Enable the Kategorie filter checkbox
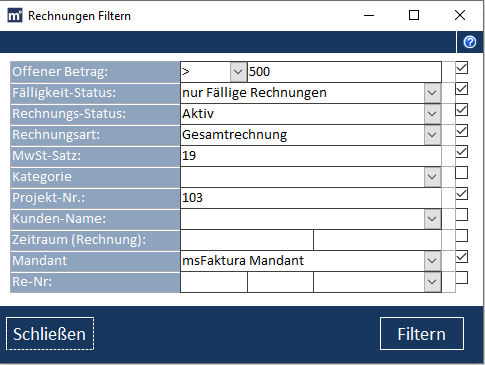 [462, 173]
